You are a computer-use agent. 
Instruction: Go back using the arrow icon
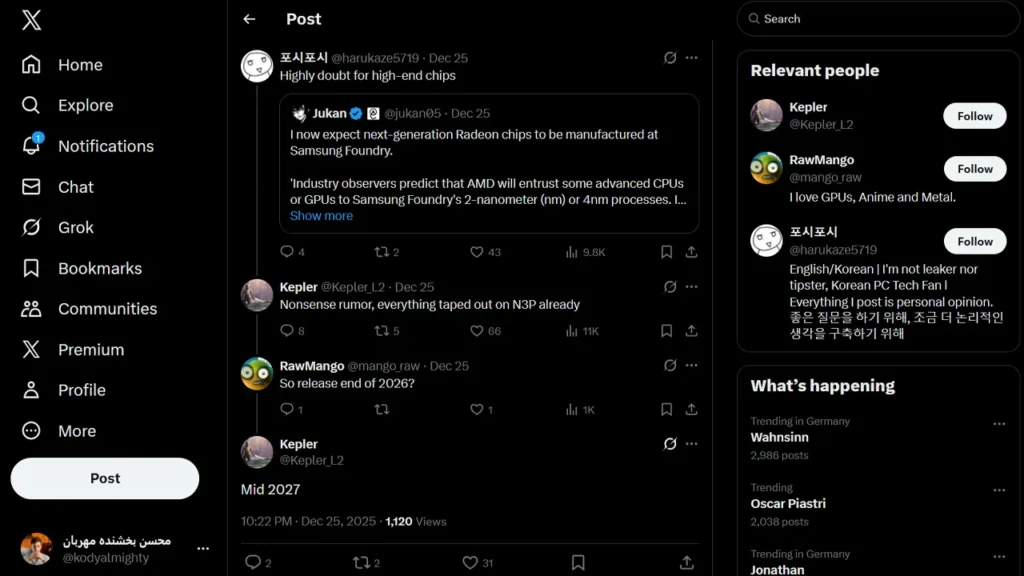pyautogui.click(x=249, y=19)
